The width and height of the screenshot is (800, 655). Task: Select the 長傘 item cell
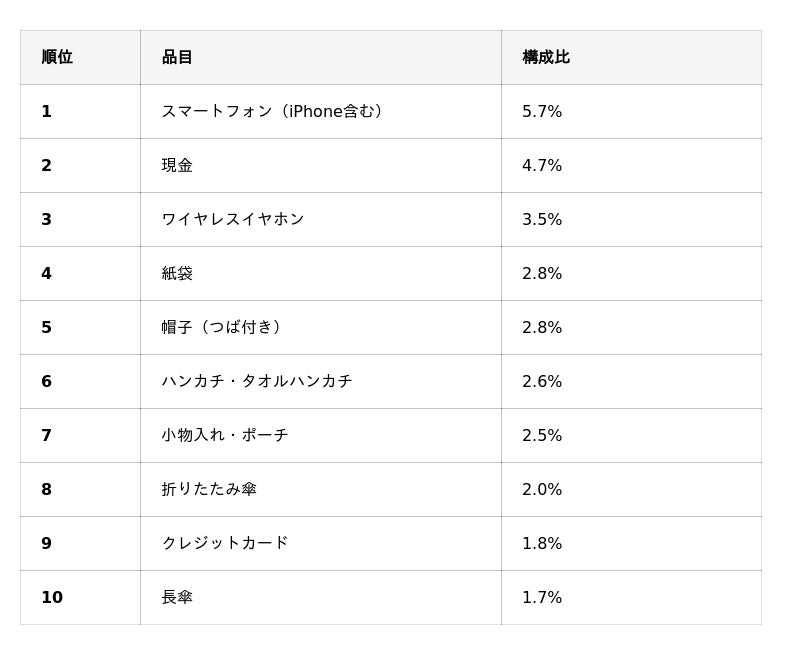[x=321, y=597]
